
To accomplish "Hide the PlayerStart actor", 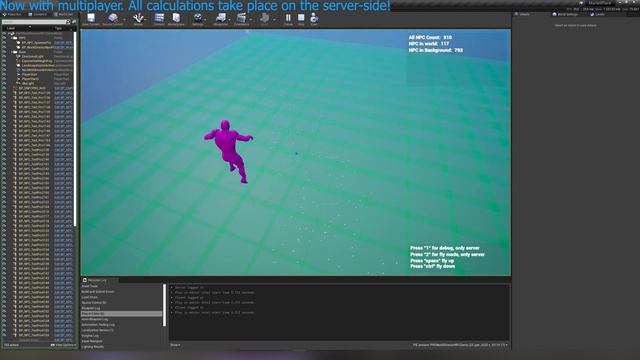I will [4, 74].
